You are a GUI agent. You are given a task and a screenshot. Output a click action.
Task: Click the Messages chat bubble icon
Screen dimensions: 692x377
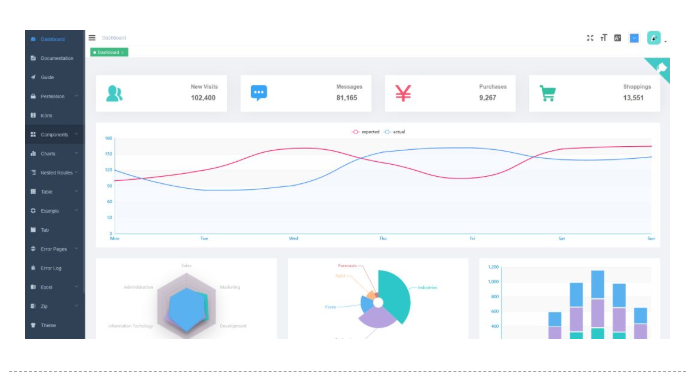[x=259, y=93]
